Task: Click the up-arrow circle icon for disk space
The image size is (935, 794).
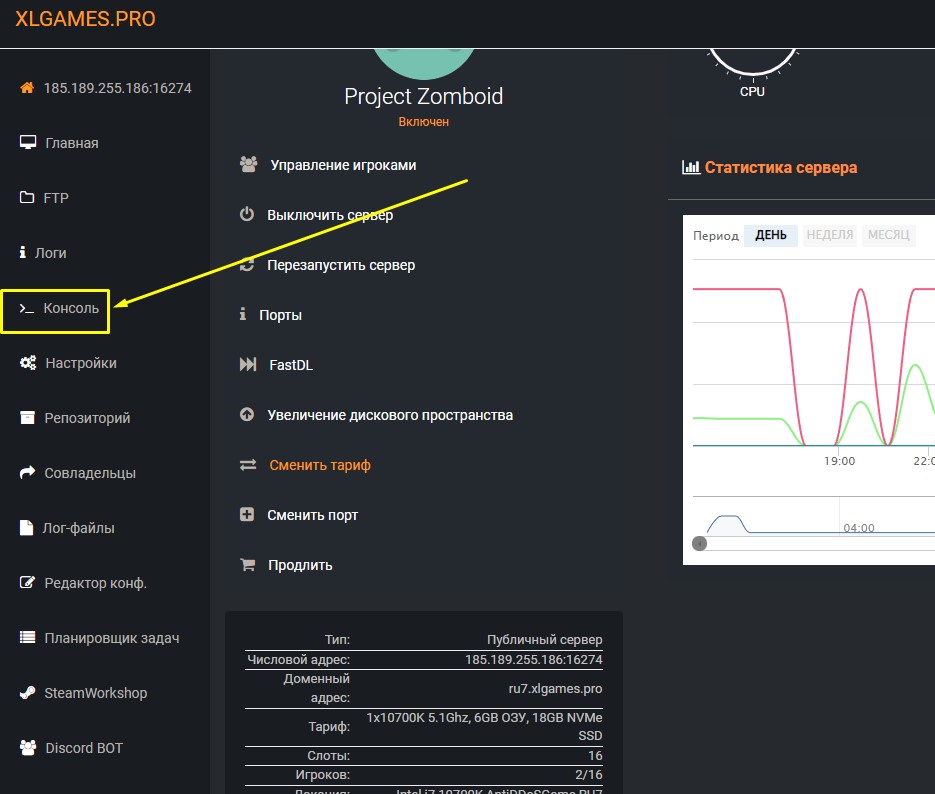Action: point(247,414)
